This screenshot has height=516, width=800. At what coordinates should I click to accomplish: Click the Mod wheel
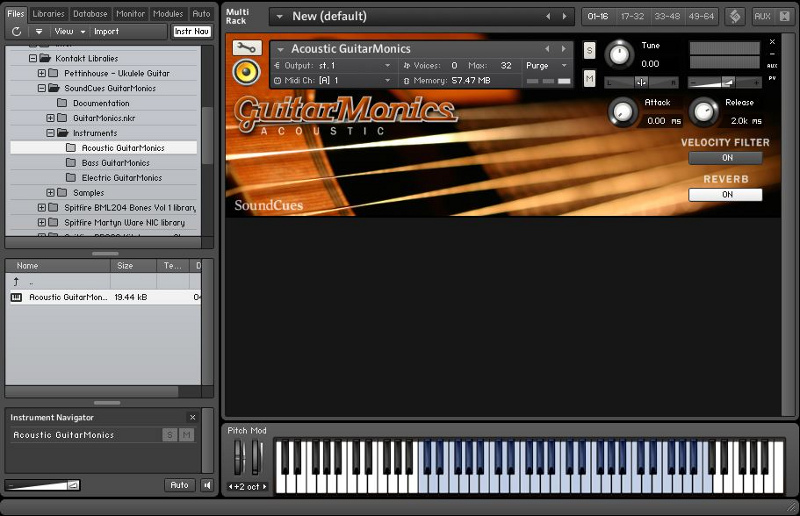(256, 457)
